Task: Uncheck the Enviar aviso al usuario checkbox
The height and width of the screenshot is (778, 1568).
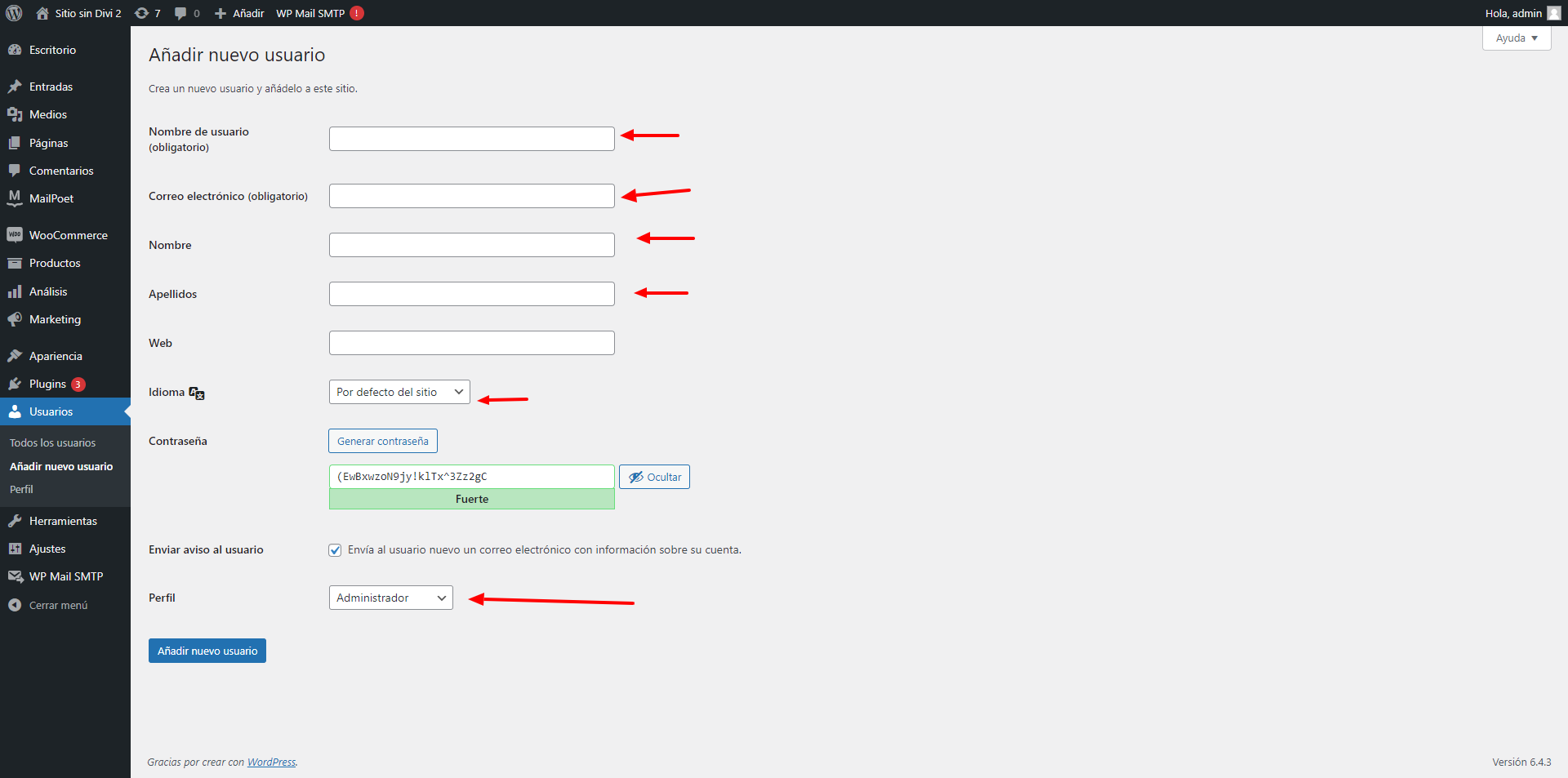Action: pyautogui.click(x=335, y=550)
